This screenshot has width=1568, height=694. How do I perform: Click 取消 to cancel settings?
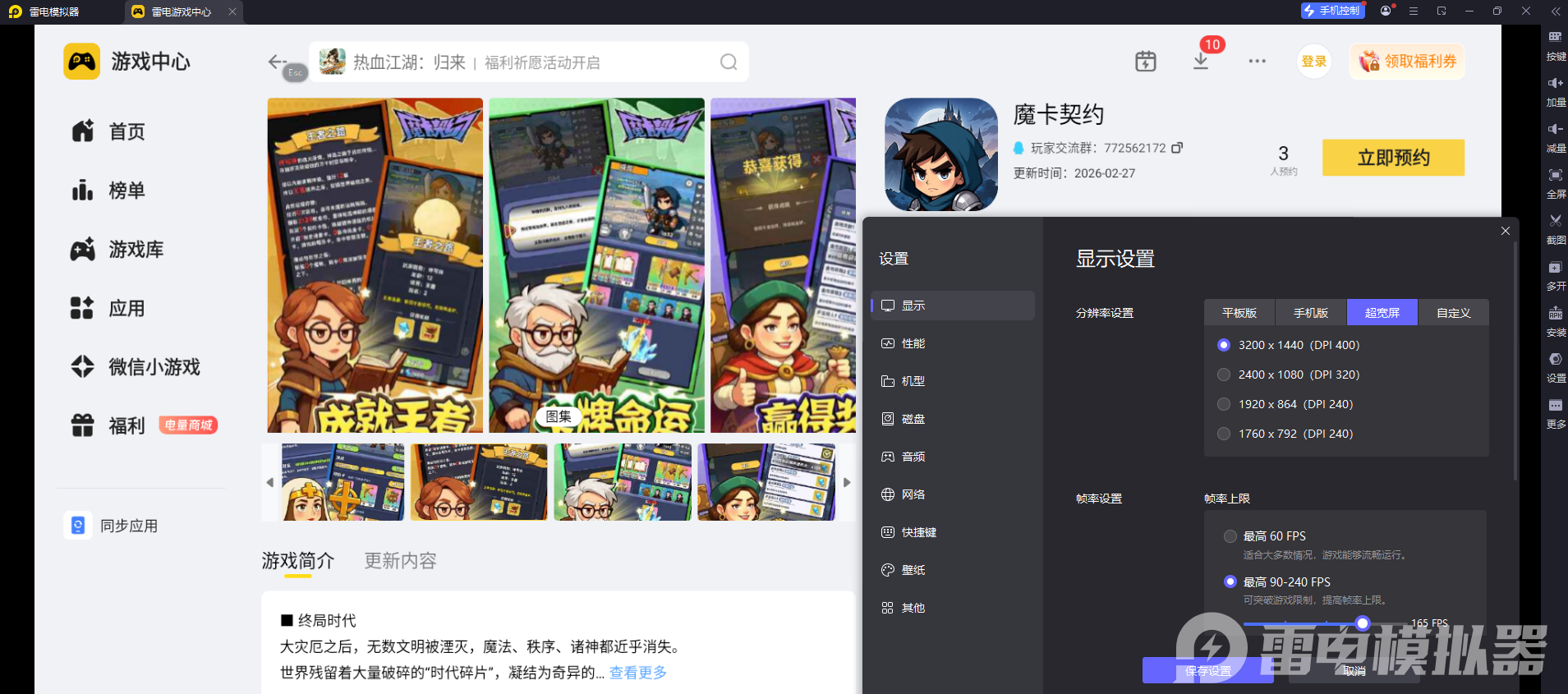point(1354,671)
